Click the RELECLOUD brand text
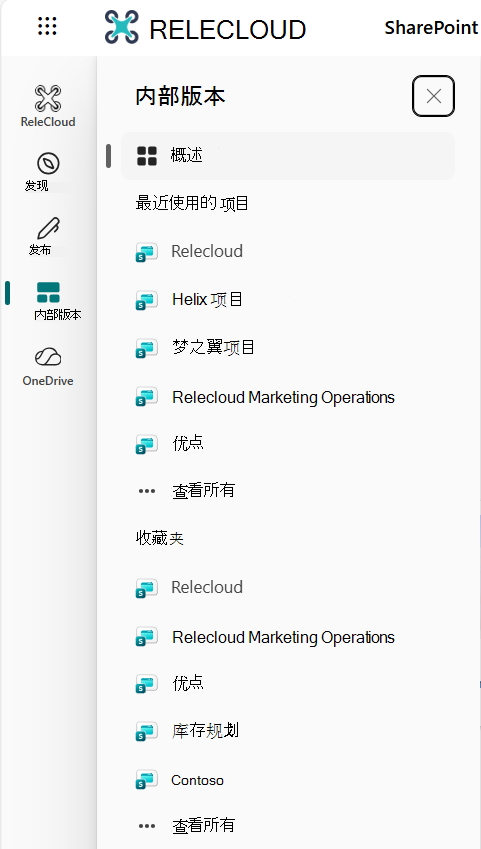The width and height of the screenshot is (481, 849). pos(228,30)
